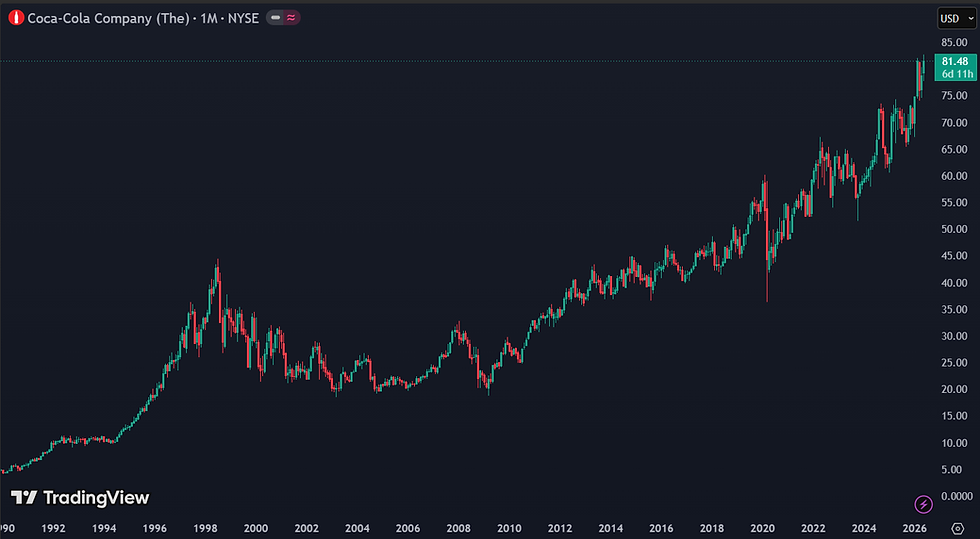Click the Coca-Cola Company (The) symbol title

pos(108,18)
